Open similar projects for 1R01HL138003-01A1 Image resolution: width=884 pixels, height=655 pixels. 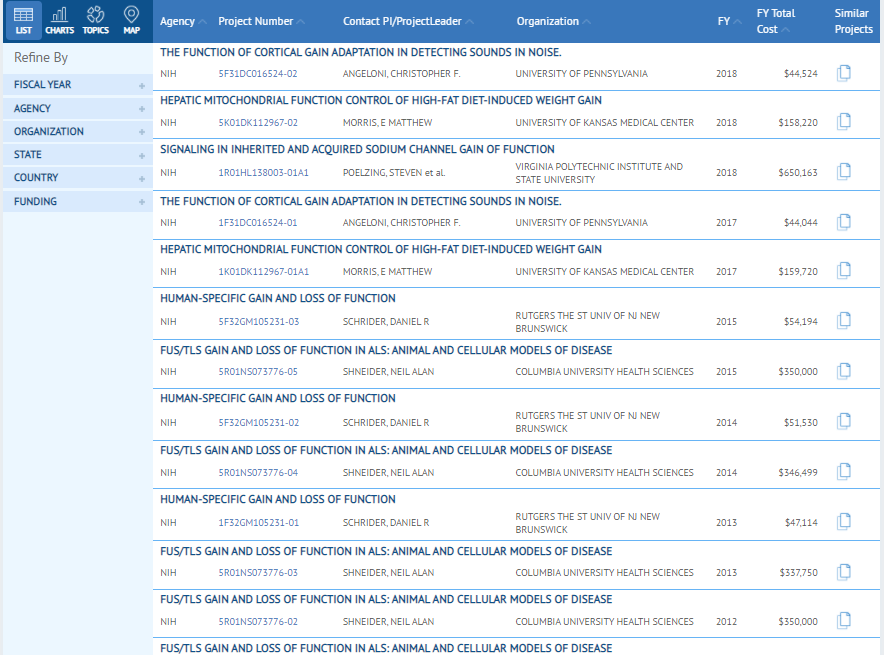(x=844, y=172)
